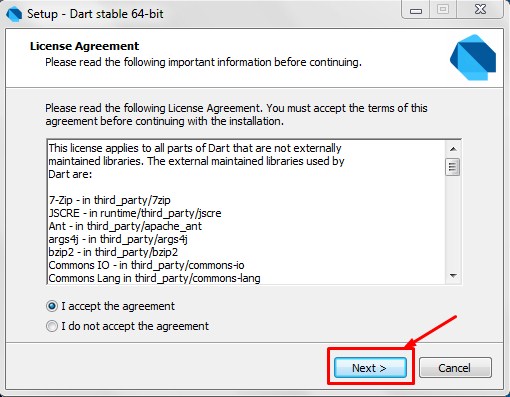Click 'Ant - in third_party/apache_ant' line
Viewport: 510px width, 397px height.
point(125,226)
